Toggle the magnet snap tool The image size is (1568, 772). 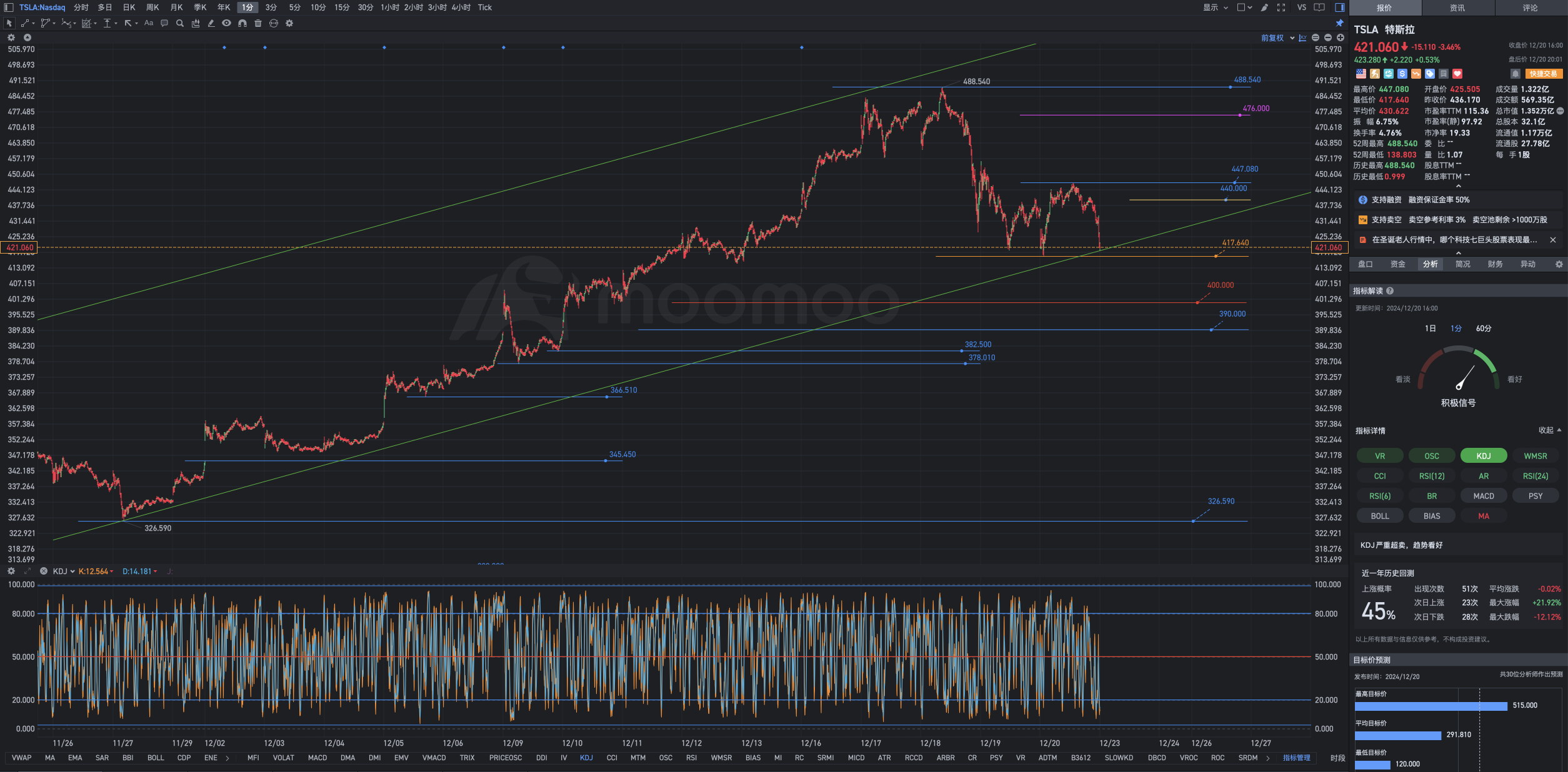click(242, 23)
